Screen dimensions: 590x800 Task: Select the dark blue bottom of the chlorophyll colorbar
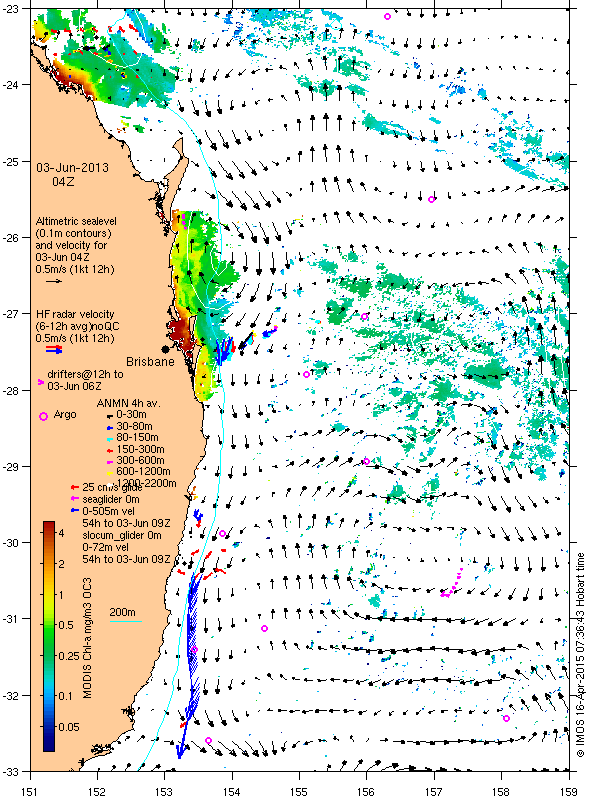click(x=49, y=745)
